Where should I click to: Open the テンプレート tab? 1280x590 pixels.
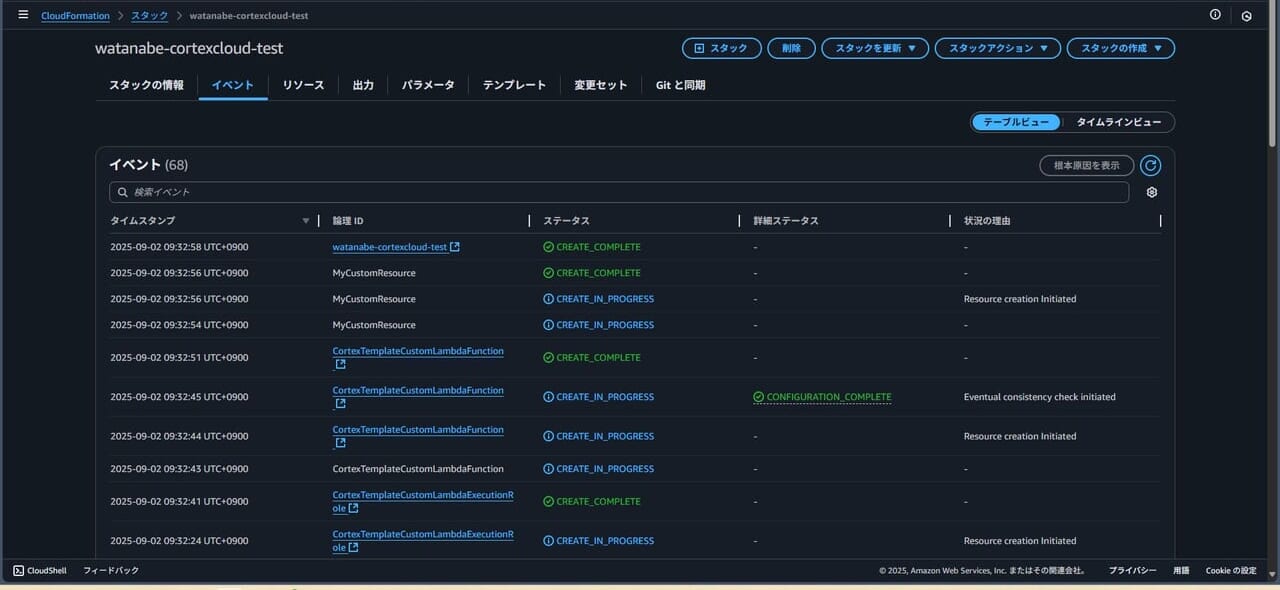(514, 85)
